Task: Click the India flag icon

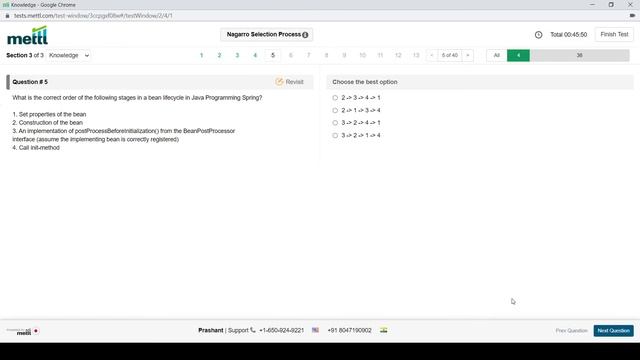Action: (383, 330)
